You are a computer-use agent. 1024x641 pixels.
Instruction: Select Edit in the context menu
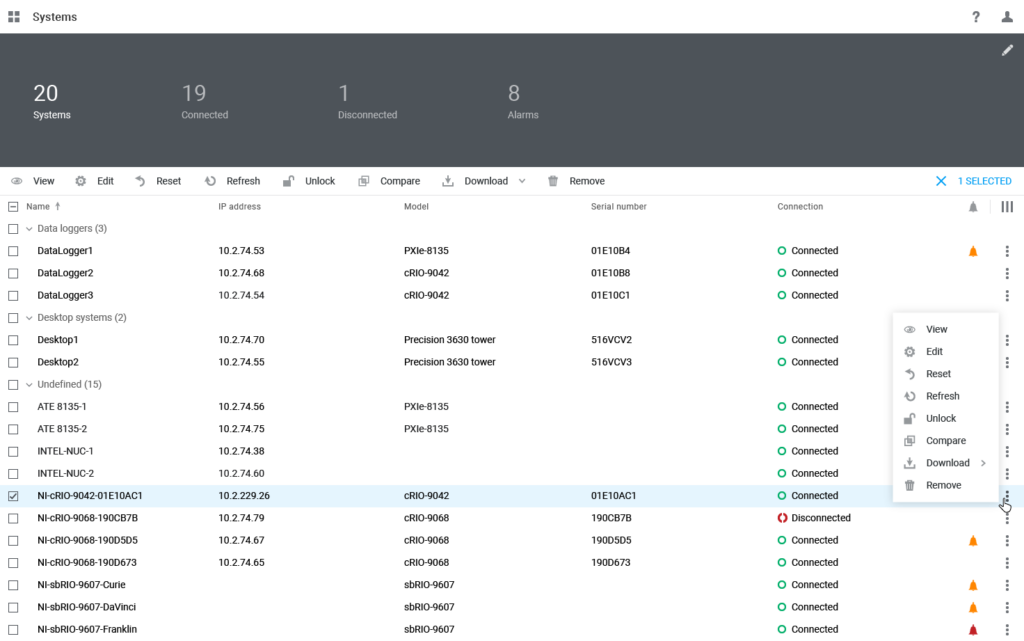pyautogui.click(x=946, y=351)
